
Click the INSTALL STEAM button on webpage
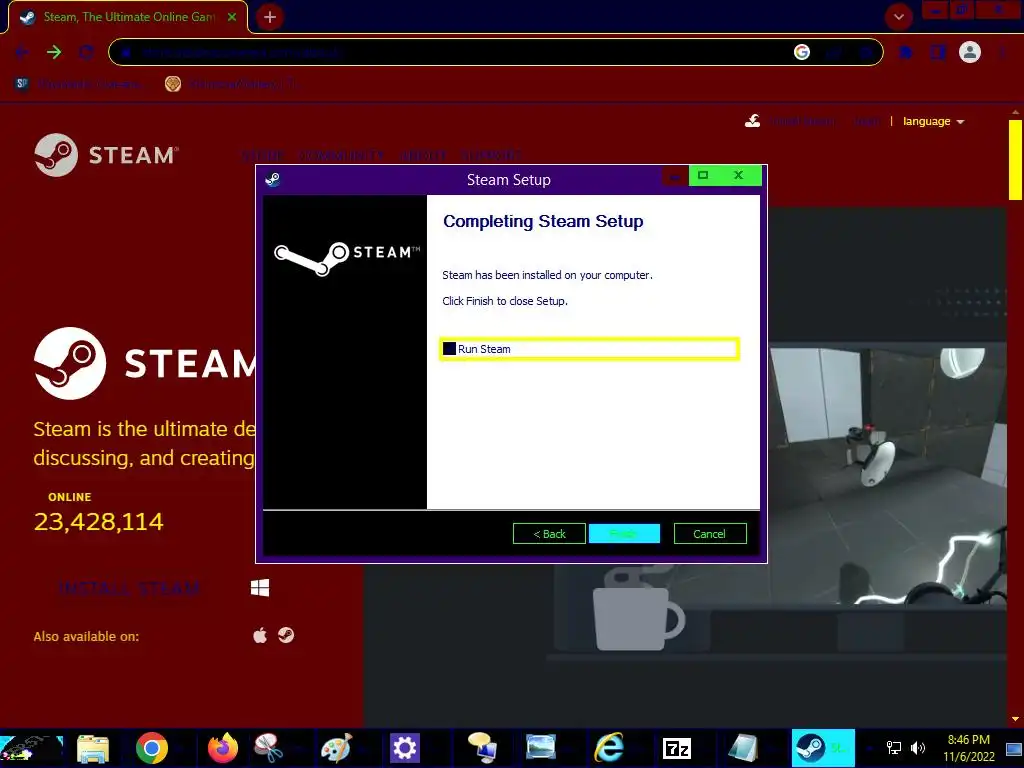(129, 588)
